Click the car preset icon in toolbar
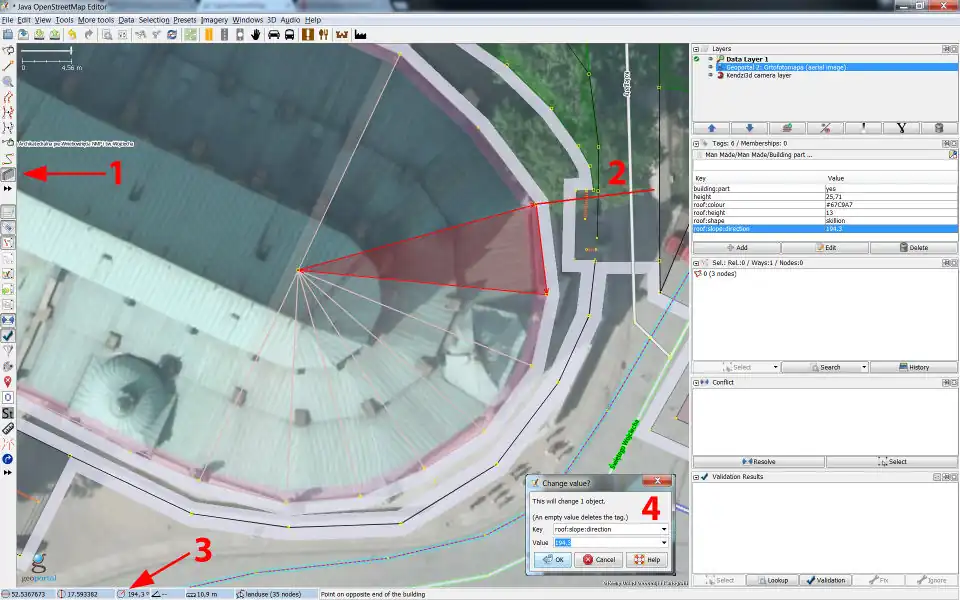 [x=273, y=34]
